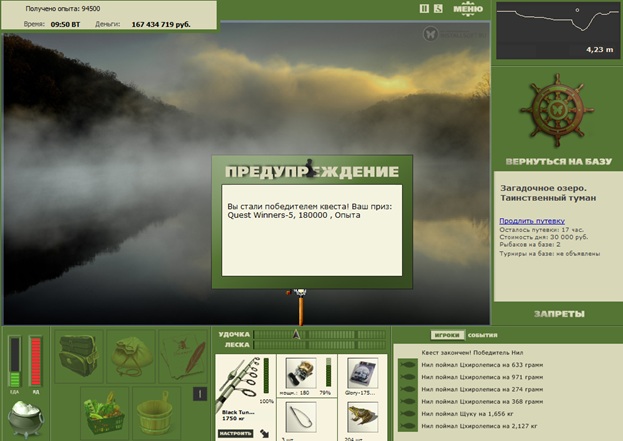Toggle the sound S button

(x=438, y=8)
